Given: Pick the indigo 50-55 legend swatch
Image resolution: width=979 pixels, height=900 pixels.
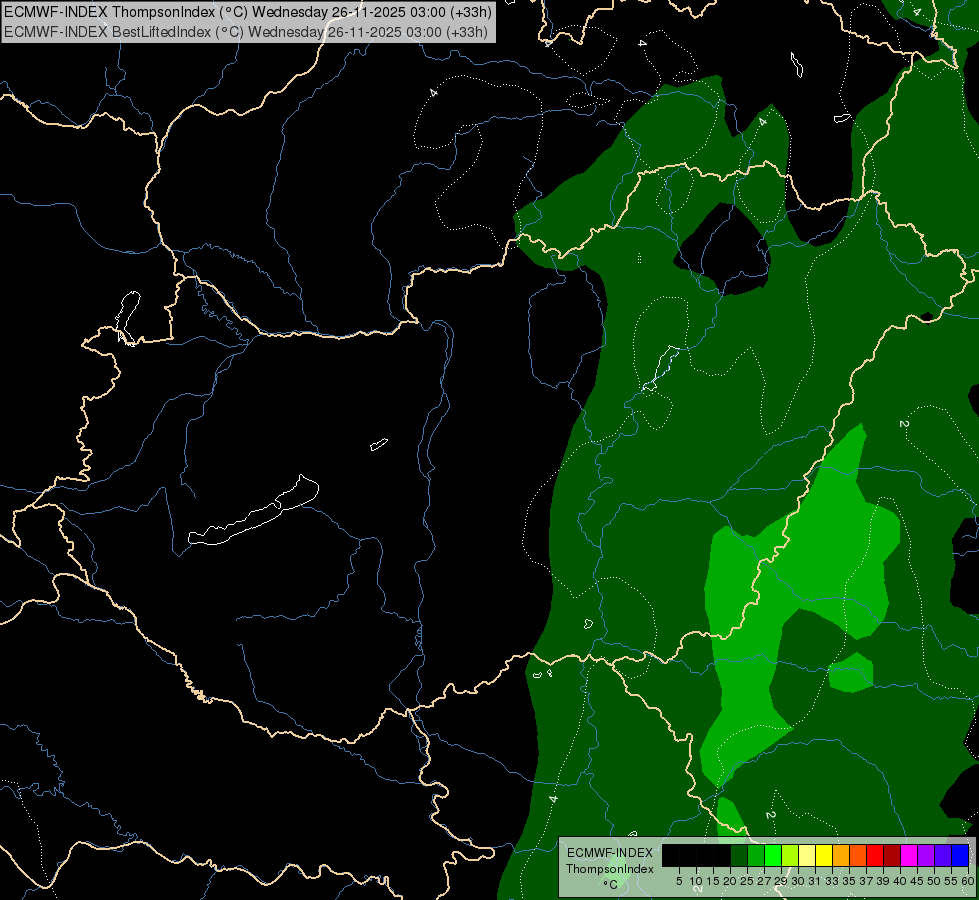Looking at the screenshot, I should pyautogui.click(x=943, y=855).
